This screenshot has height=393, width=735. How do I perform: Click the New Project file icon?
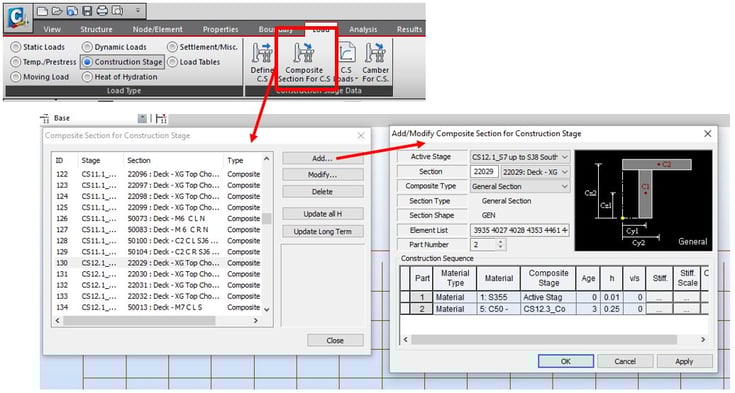(42, 10)
